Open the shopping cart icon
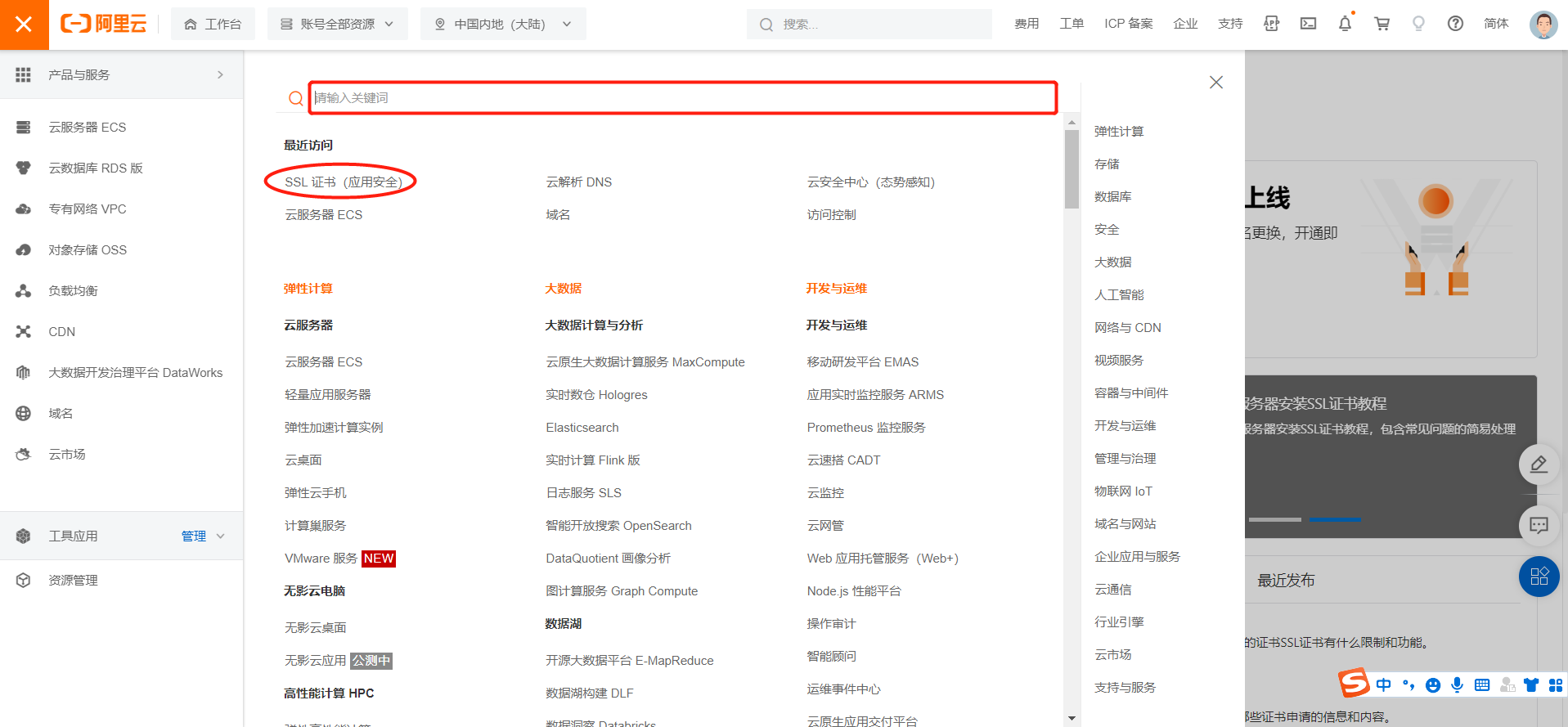 (x=1382, y=24)
